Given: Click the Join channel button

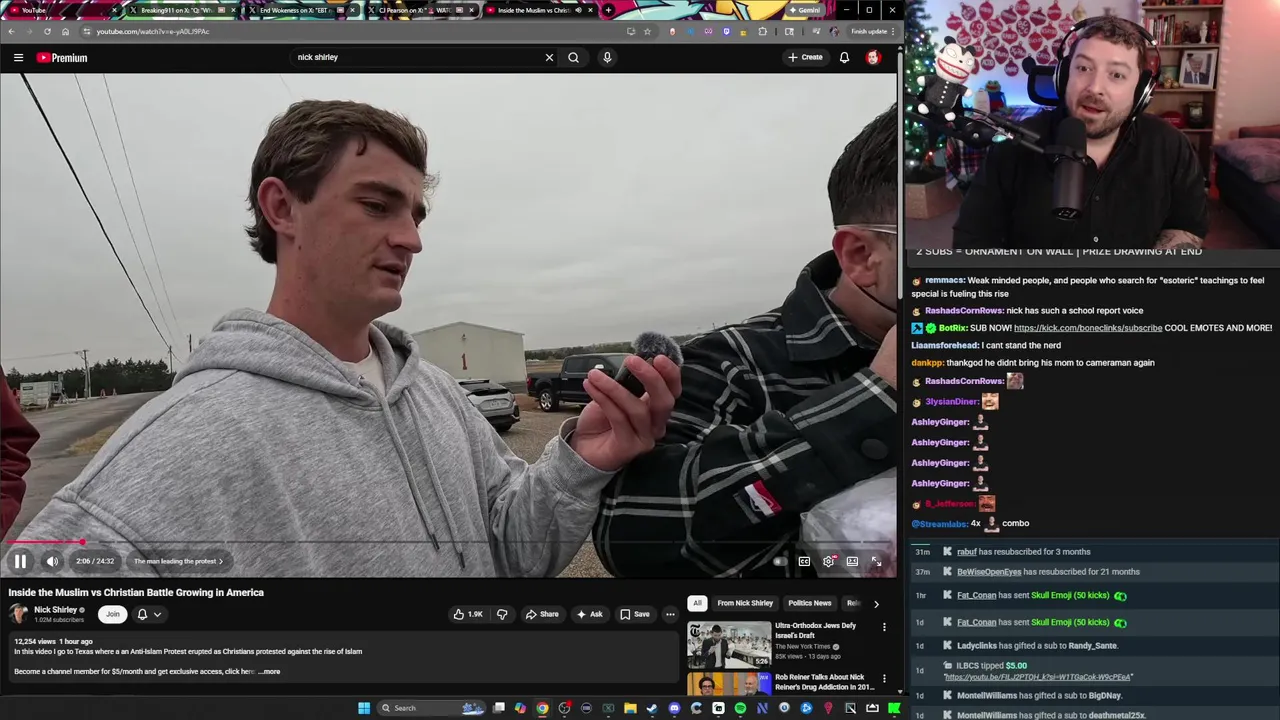Looking at the screenshot, I should [x=113, y=614].
